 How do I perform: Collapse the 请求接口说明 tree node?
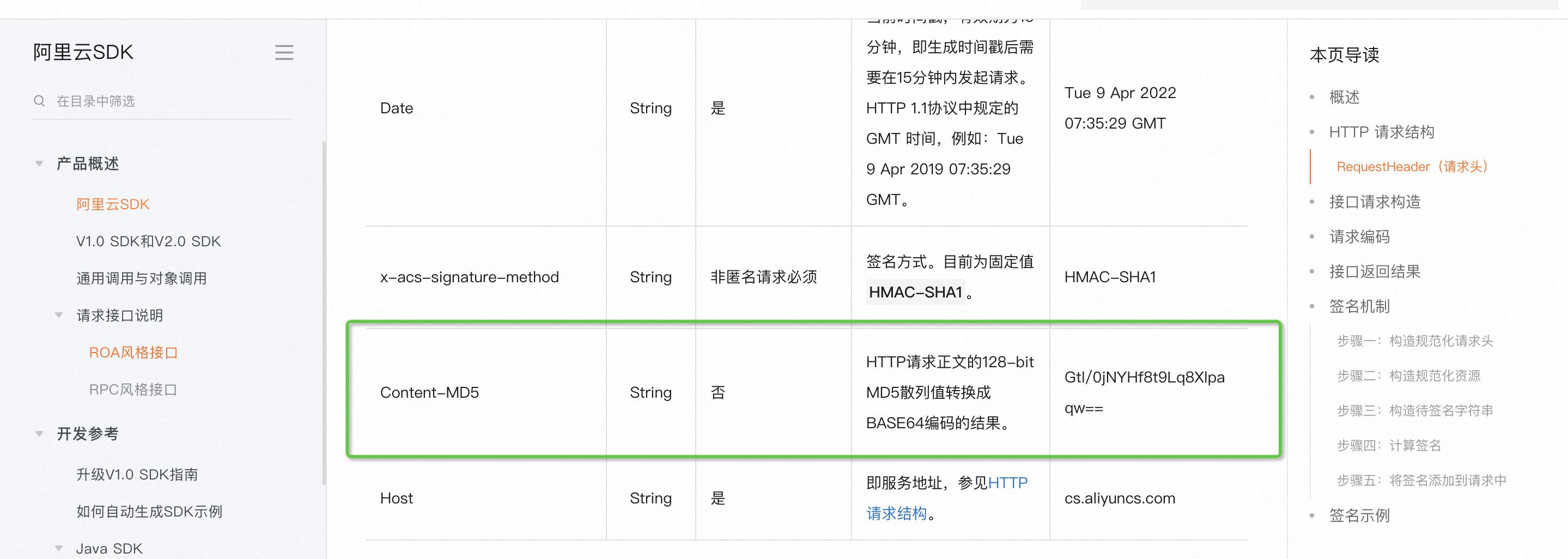click(x=59, y=315)
